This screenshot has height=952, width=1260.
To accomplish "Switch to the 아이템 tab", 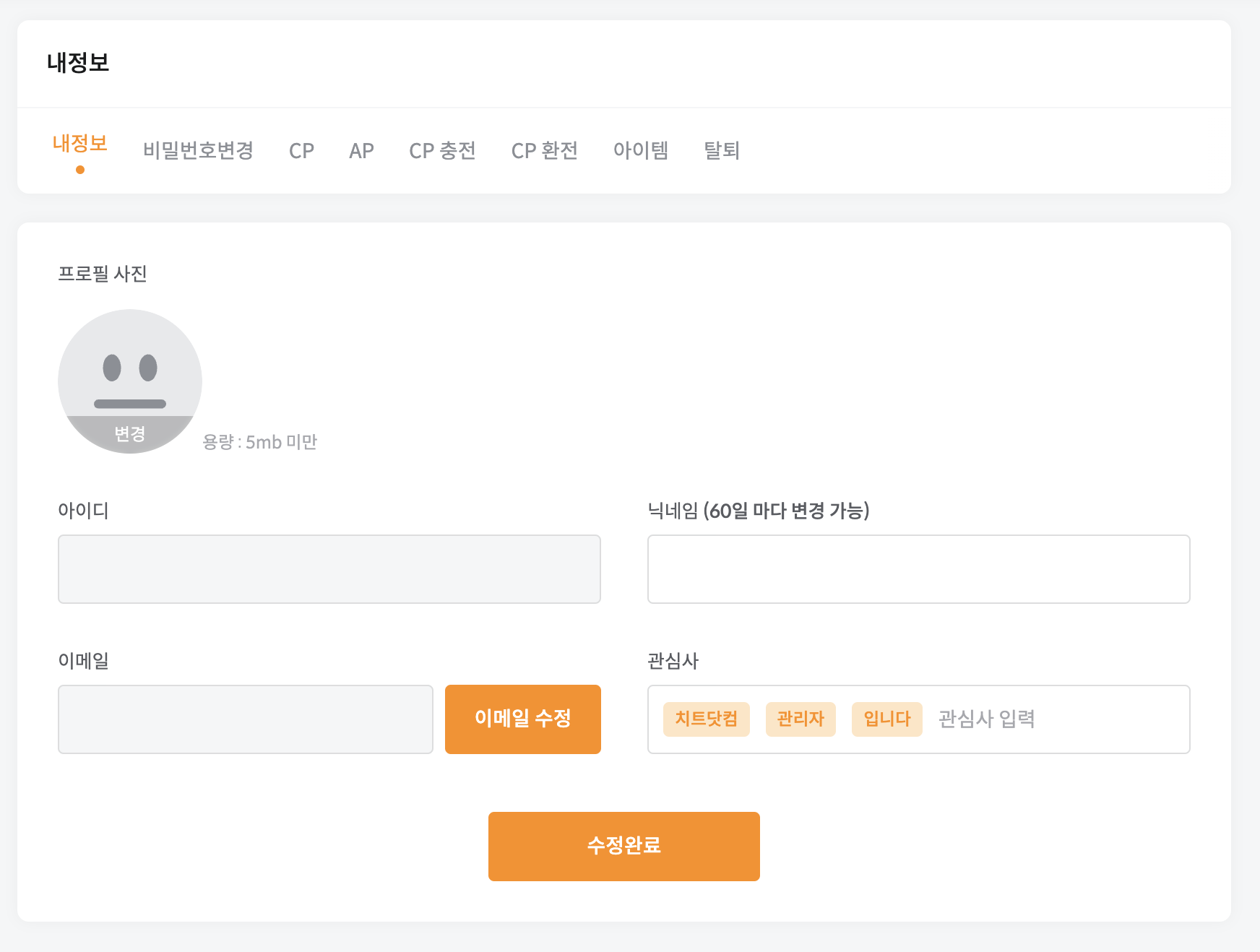I will (x=641, y=150).
